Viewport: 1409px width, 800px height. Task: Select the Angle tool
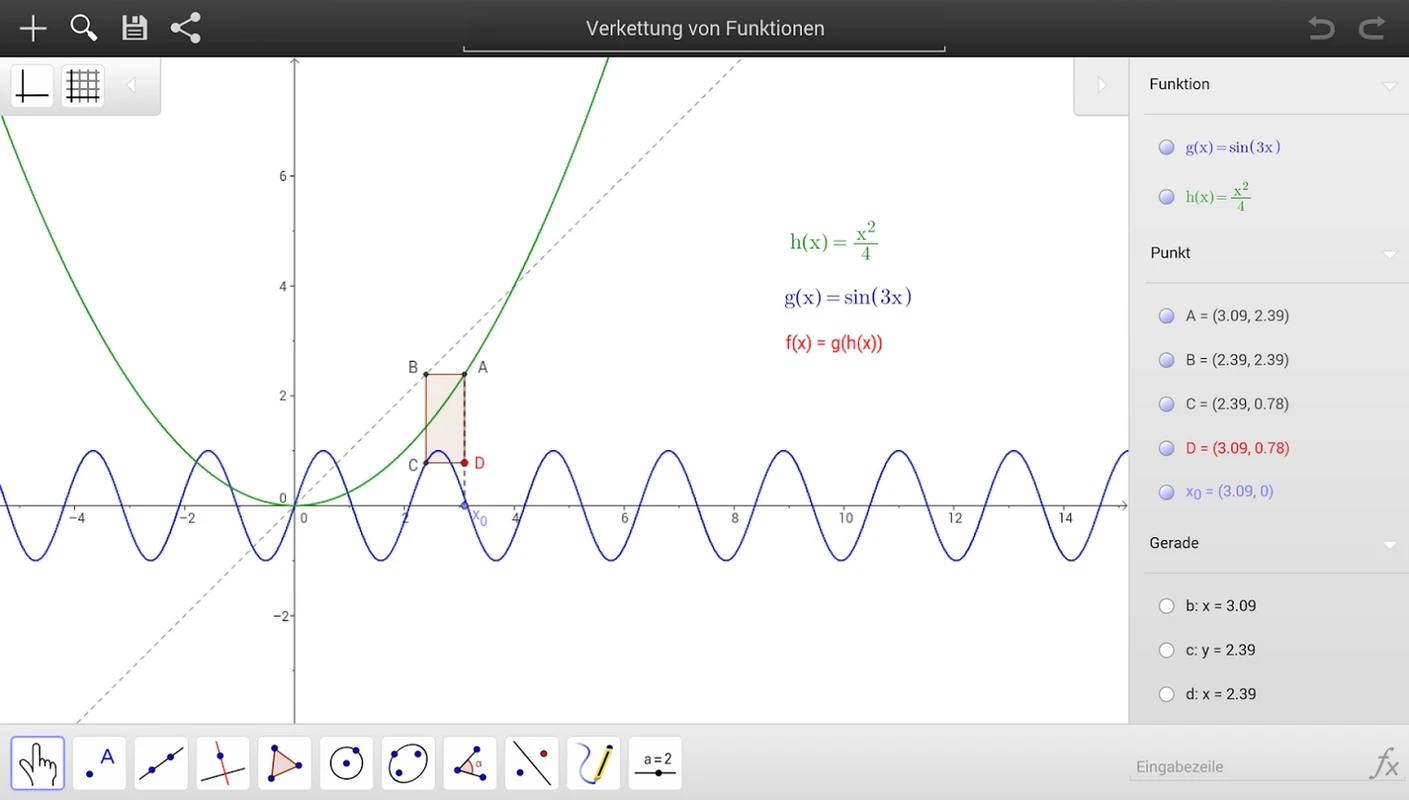click(x=470, y=764)
